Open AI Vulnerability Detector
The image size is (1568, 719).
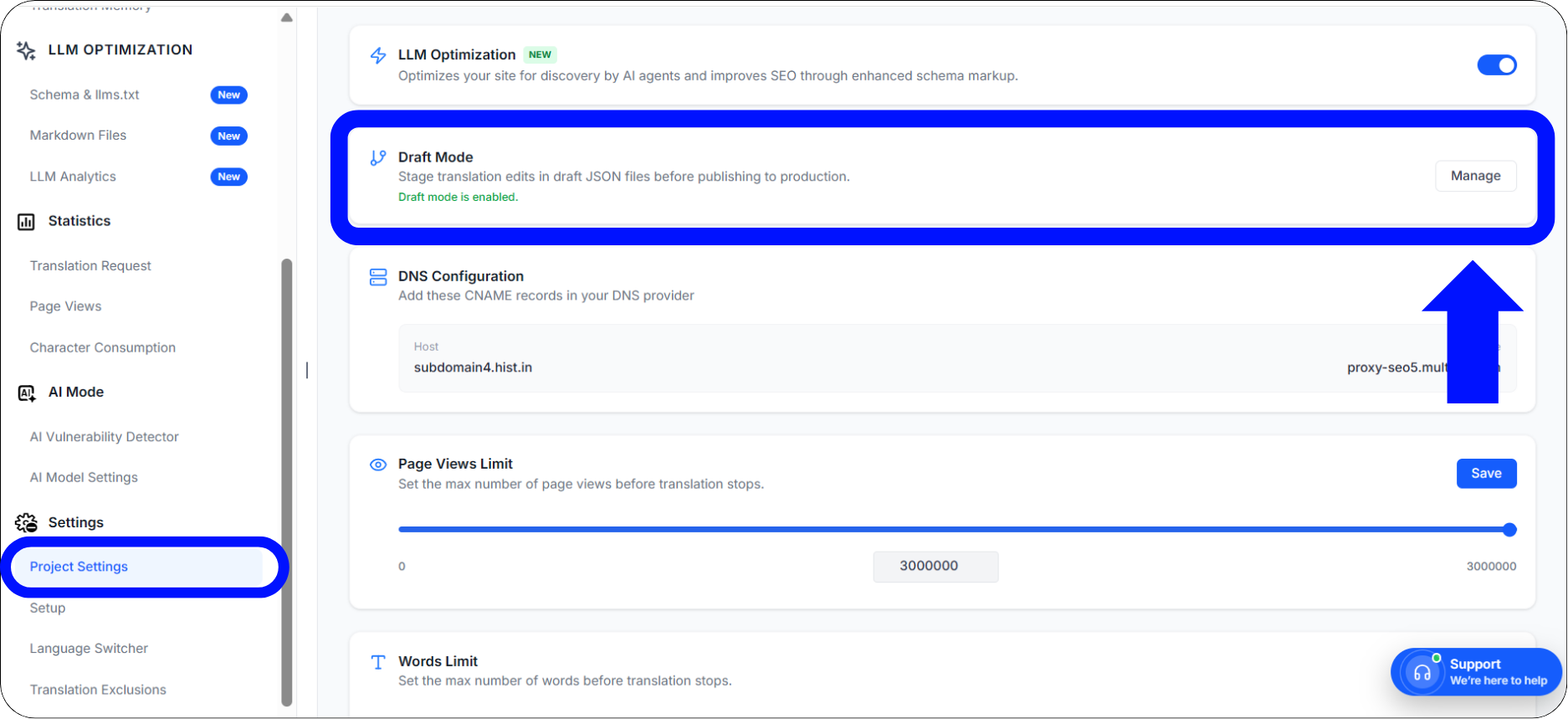click(x=105, y=437)
